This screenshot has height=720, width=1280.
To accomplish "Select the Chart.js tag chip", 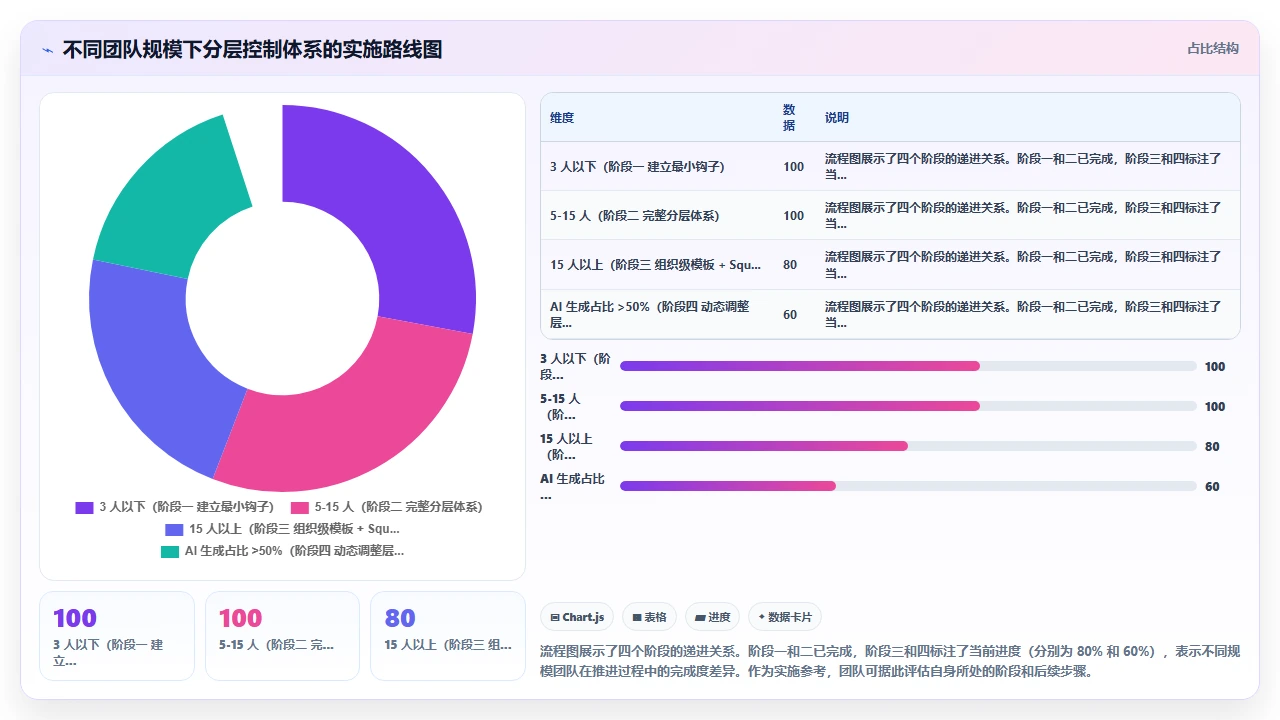I will (x=577, y=617).
